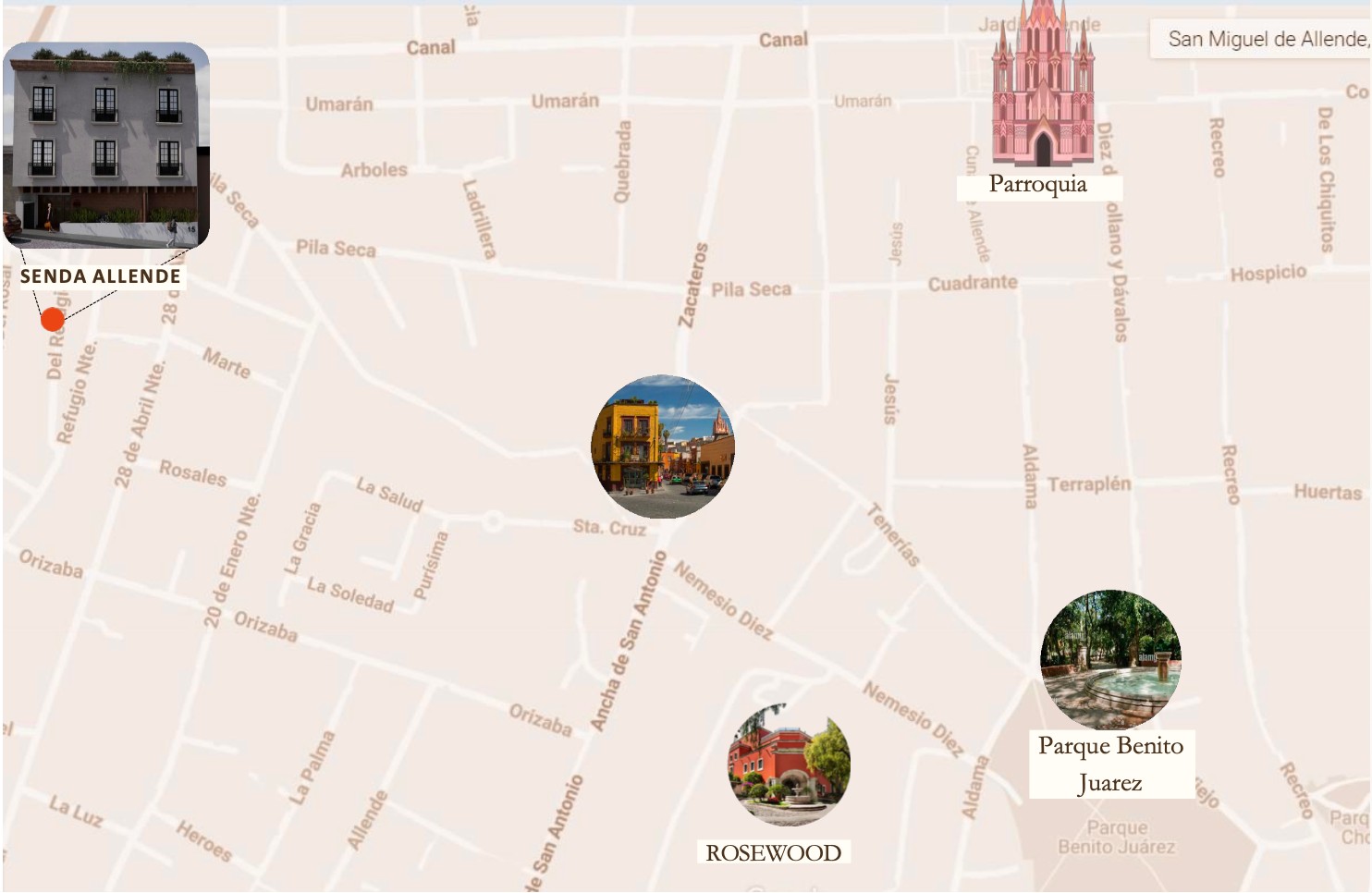Open the fountain photo of Parque Benito Juarez
1372x893 pixels.
(1110, 660)
